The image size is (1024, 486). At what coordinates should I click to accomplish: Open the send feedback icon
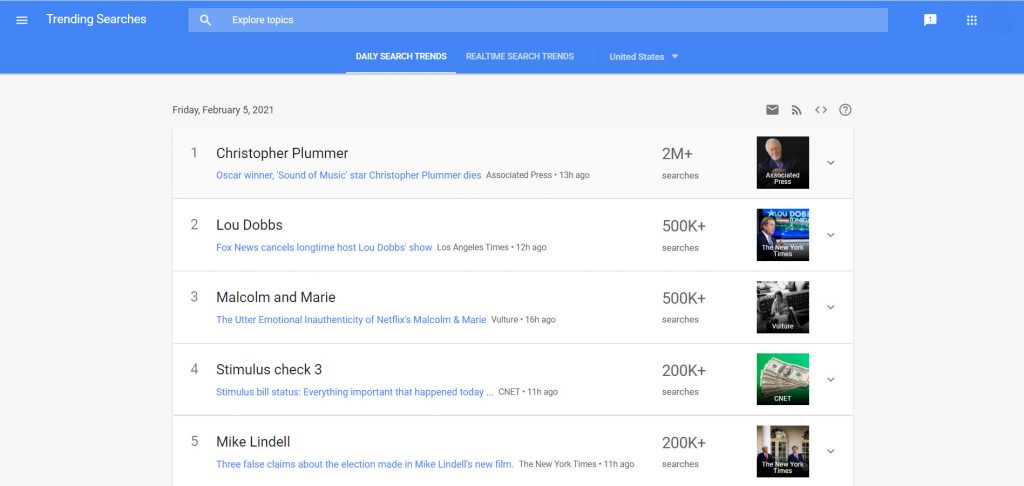[x=930, y=20]
